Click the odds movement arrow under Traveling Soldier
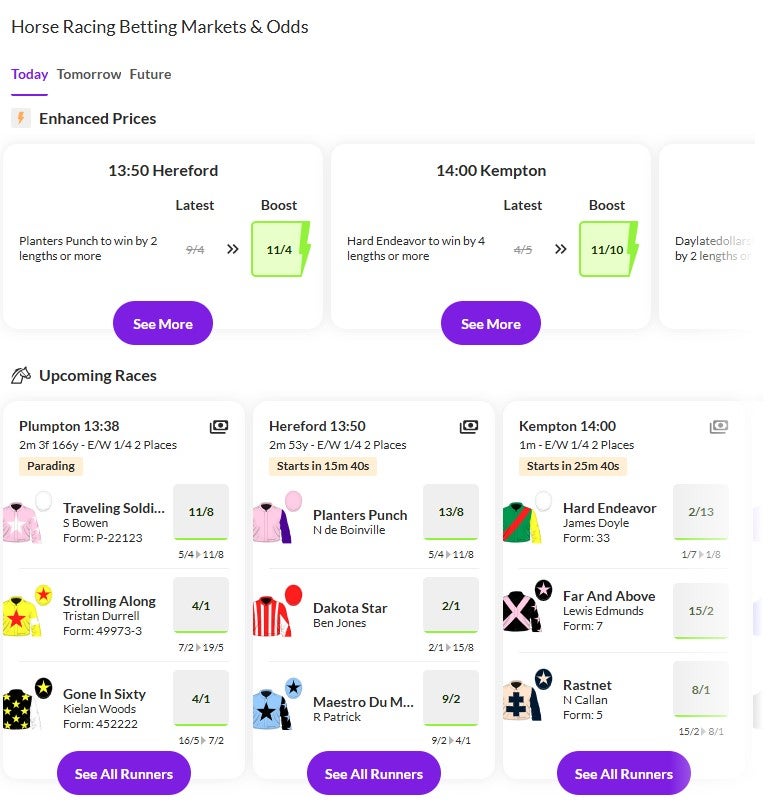 tap(197, 552)
